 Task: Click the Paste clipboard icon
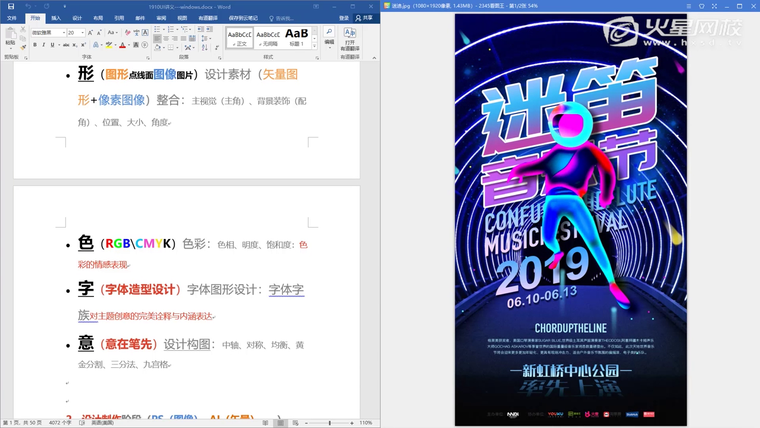tap(10, 36)
